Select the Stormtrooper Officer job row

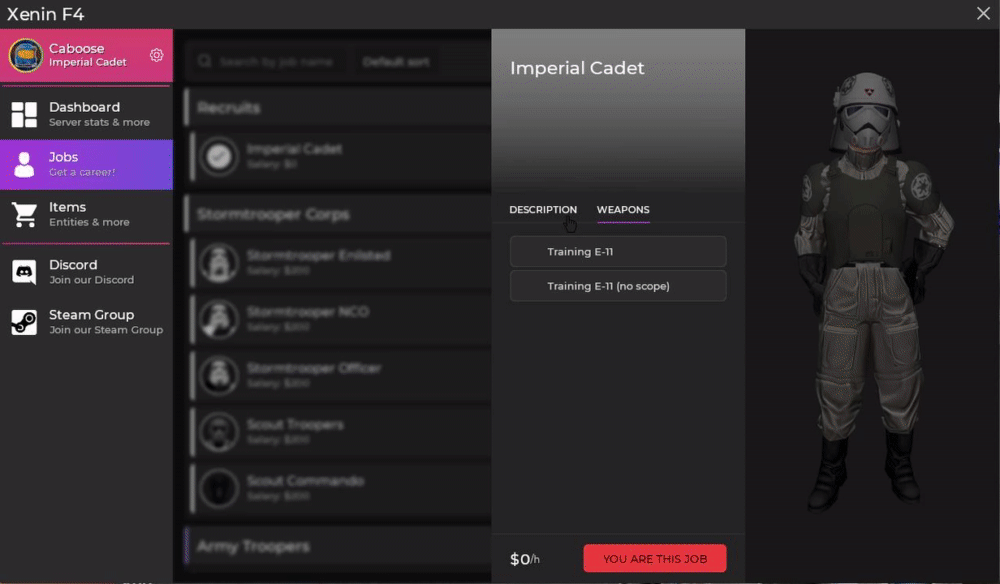point(341,376)
